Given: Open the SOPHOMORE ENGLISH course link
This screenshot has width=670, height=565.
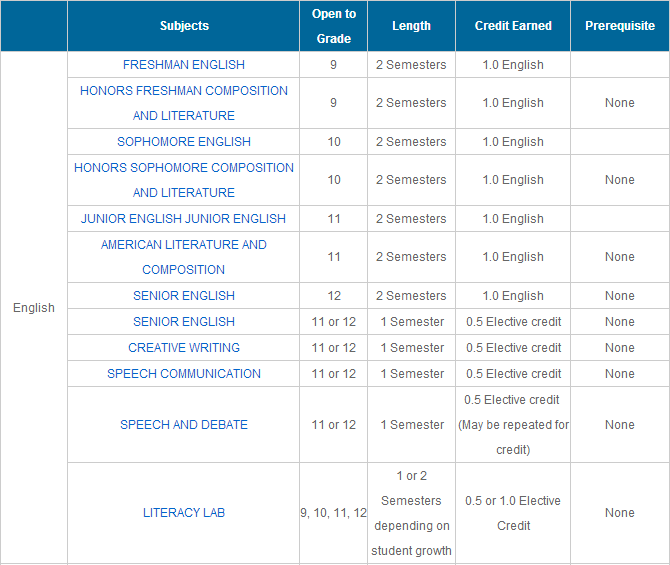Looking at the screenshot, I should [183, 142].
